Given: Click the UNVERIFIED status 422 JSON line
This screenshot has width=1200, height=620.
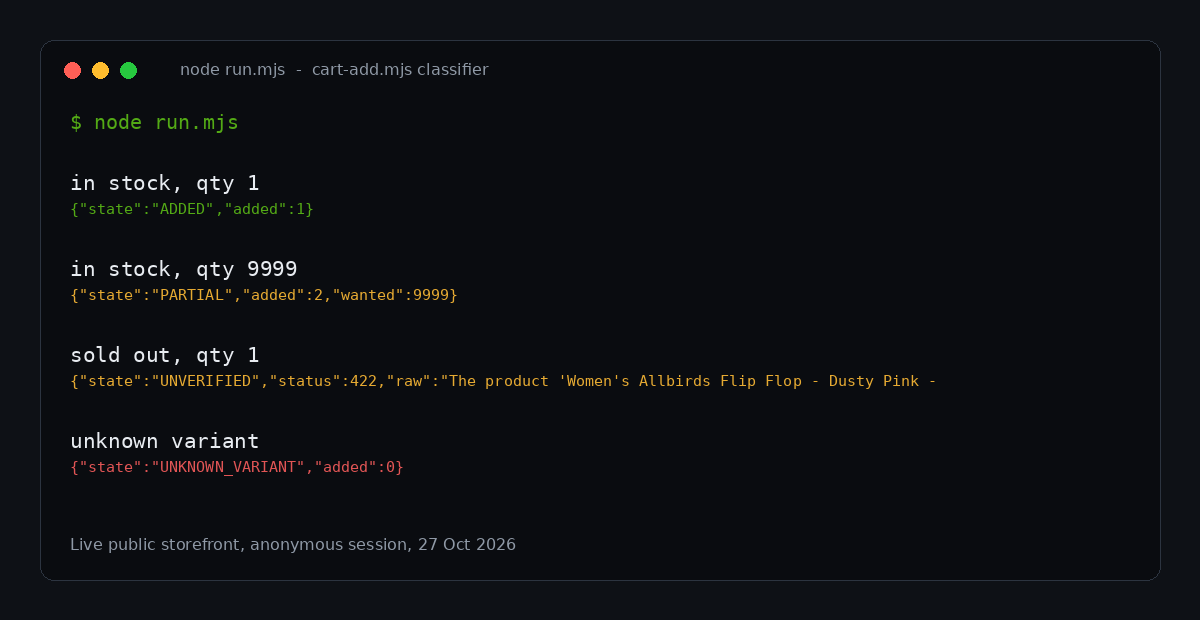Looking at the screenshot, I should [x=503, y=381].
